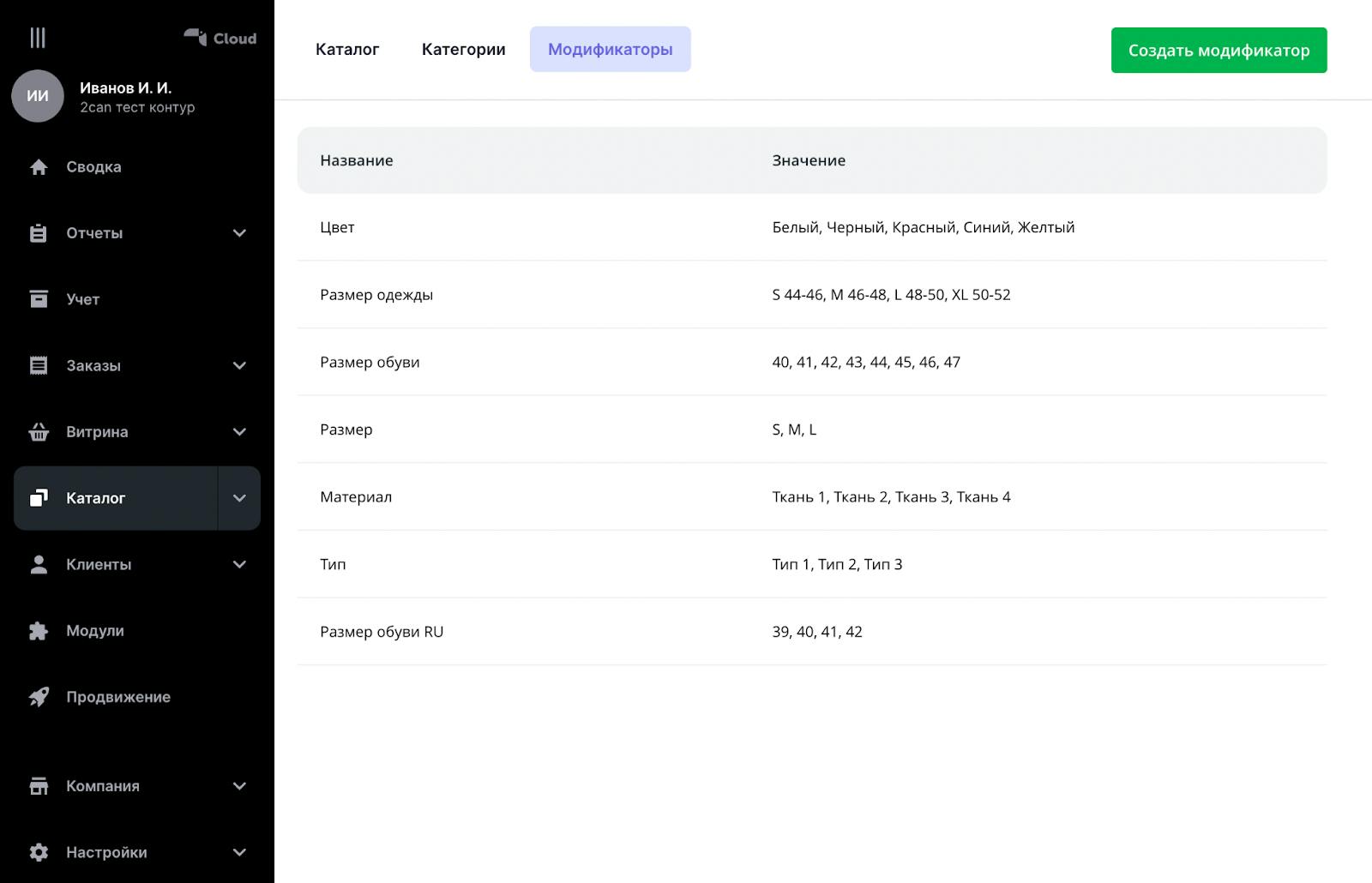Click the 2can тест контур subtitle

click(137, 107)
